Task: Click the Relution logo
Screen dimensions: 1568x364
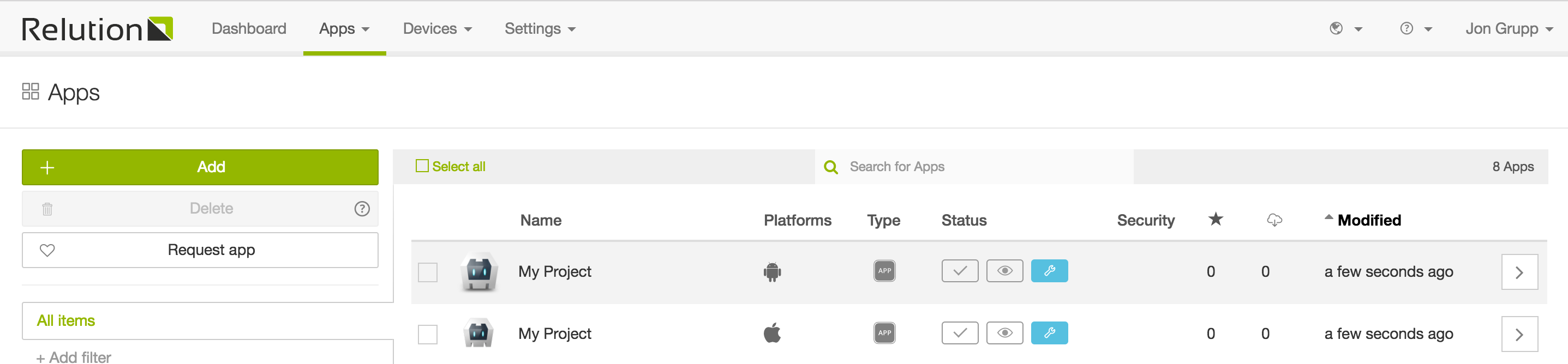Action: (x=98, y=29)
